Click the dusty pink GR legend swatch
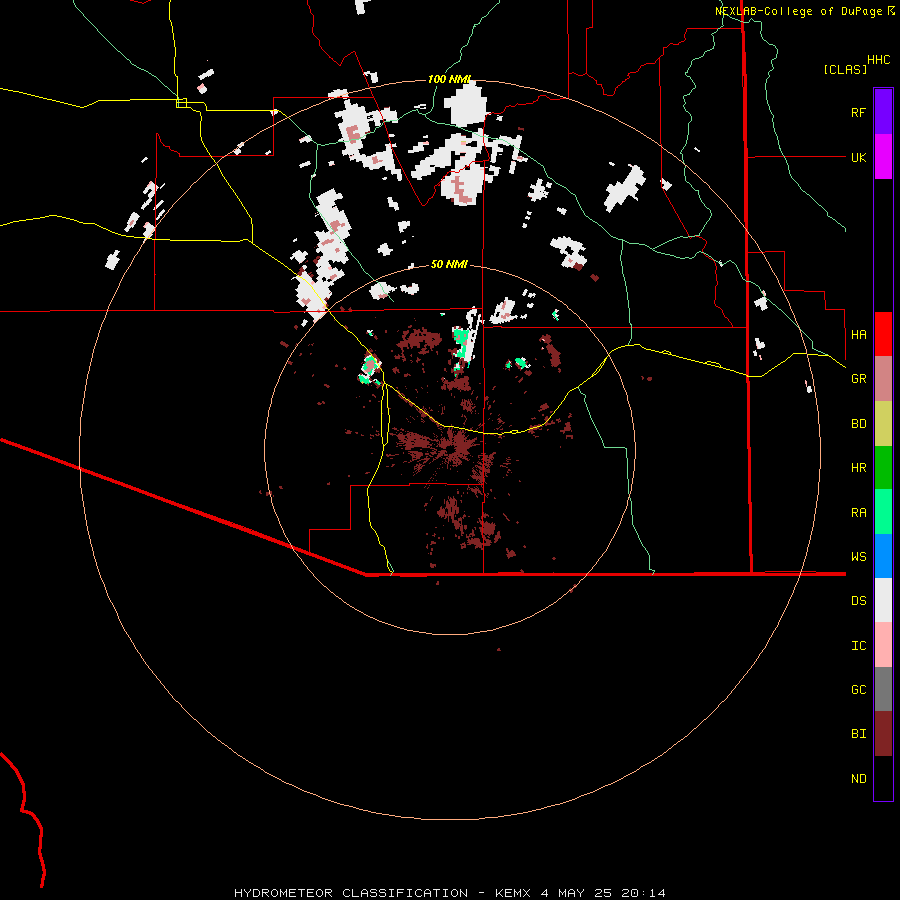Image resolution: width=900 pixels, height=900 pixels. click(x=883, y=379)
